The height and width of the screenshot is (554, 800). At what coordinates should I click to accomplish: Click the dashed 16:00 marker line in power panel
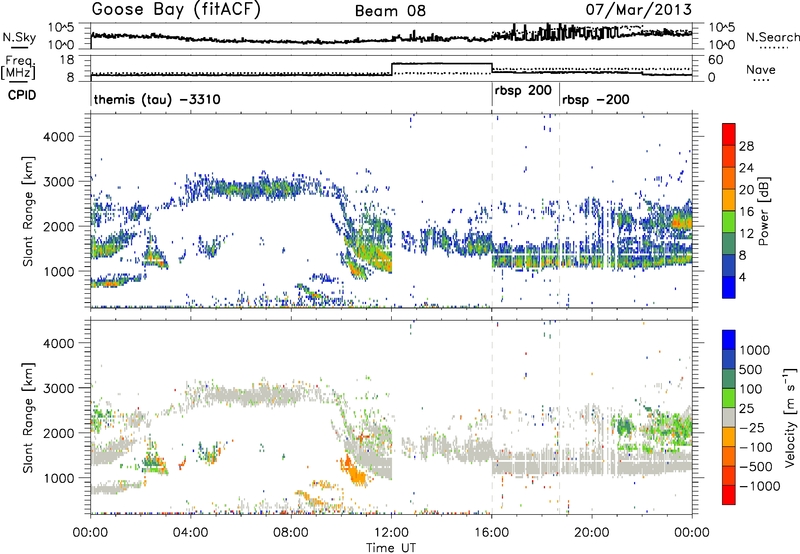click(492, 210)
